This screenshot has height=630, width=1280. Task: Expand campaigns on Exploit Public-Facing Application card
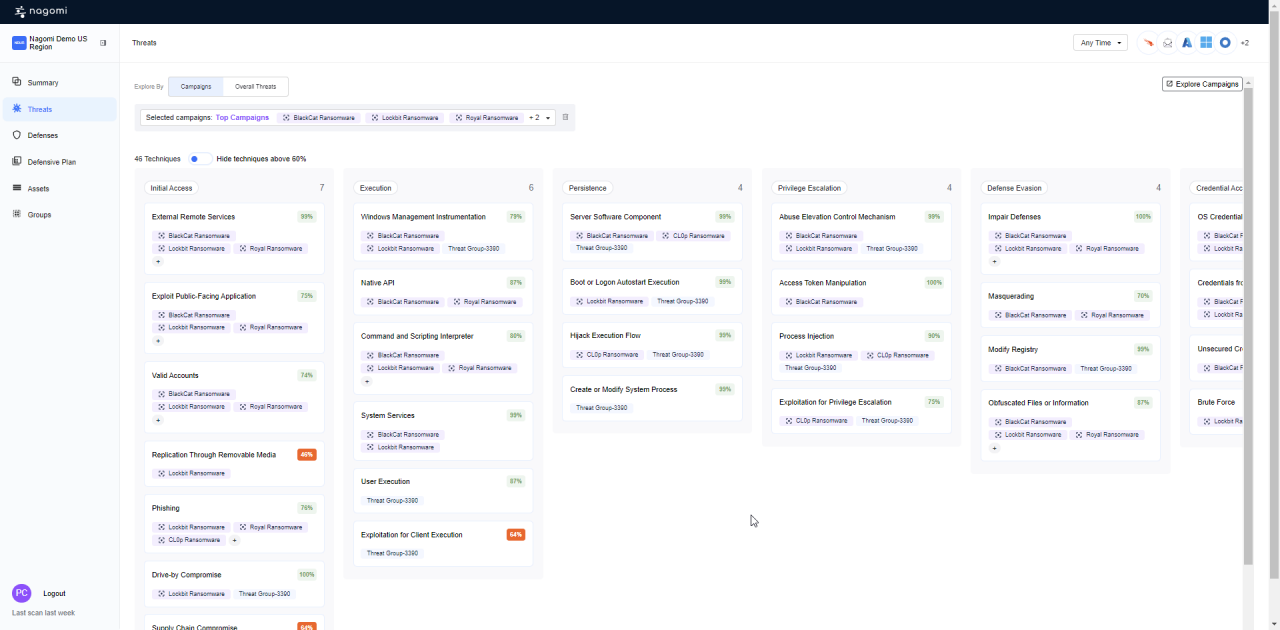coord(157,340)
